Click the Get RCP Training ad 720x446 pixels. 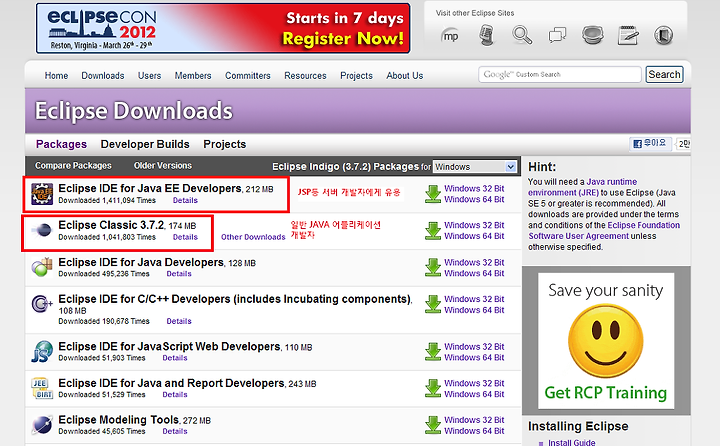[606, 341]
